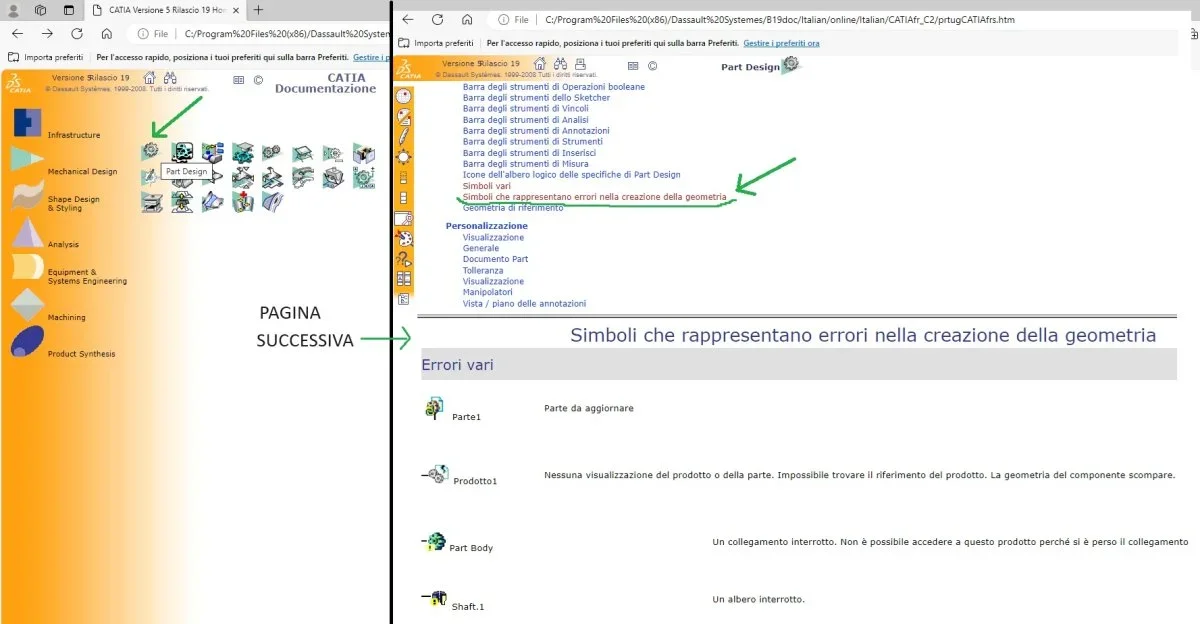
Task: Open the Equipment & Systems Engineering icon
Action: (x=27, y=269)
